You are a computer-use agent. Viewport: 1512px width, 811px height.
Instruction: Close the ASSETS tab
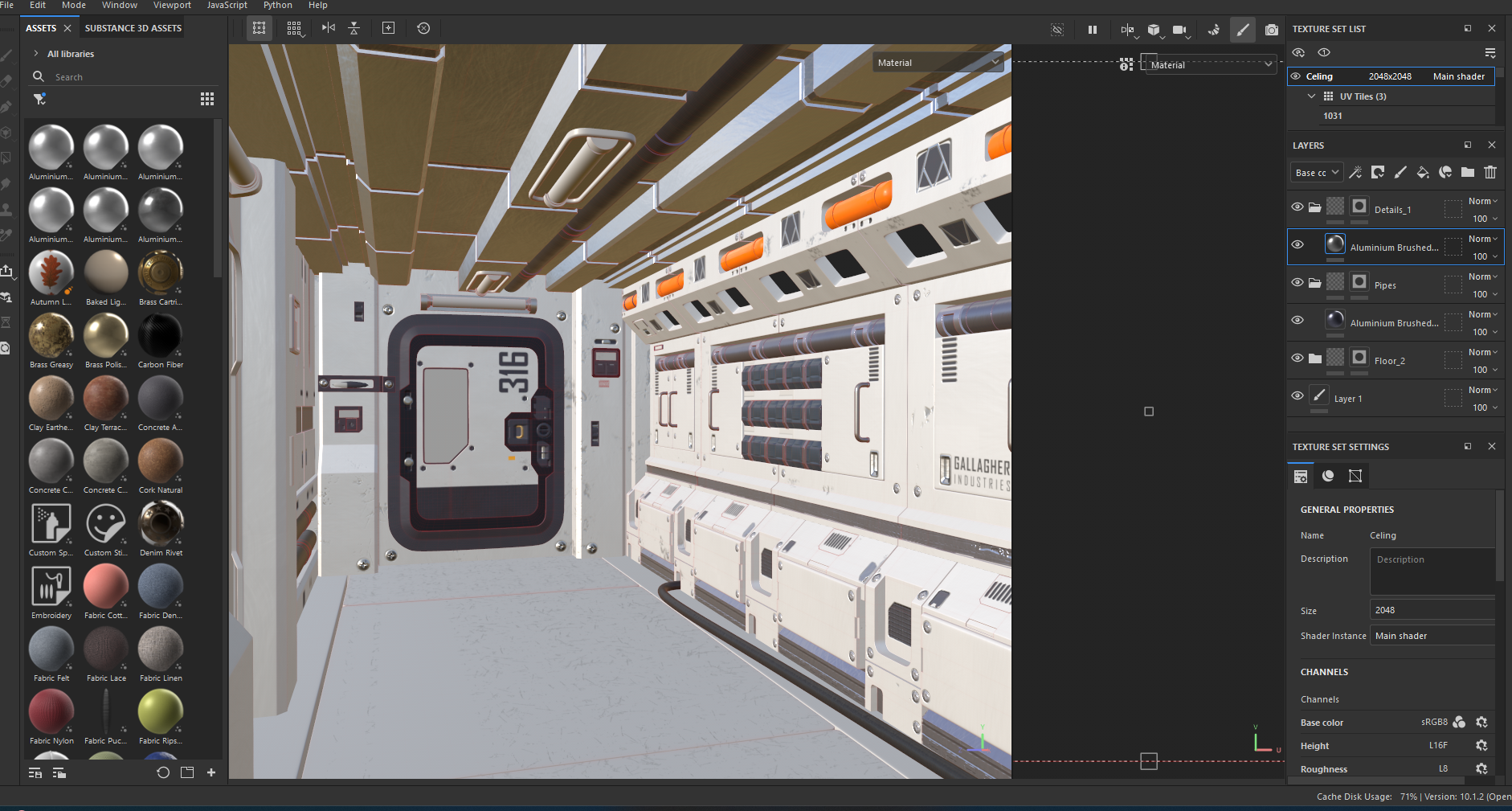[67, 28]
